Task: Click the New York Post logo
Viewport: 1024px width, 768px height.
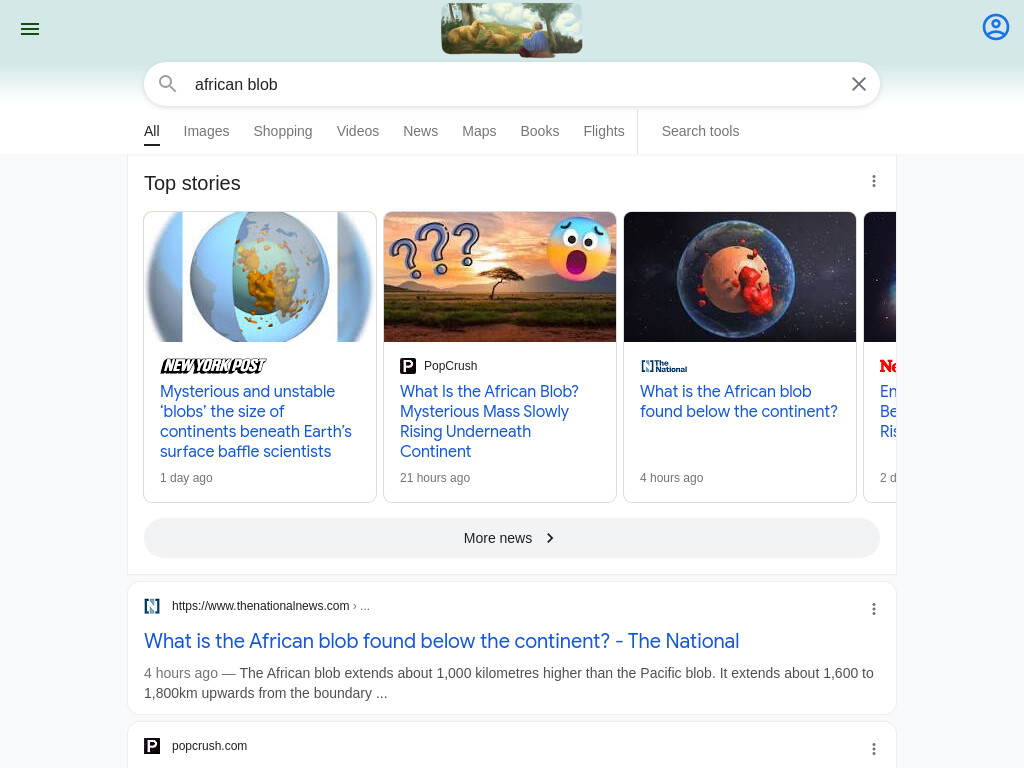Action: [x=214, y=366]
